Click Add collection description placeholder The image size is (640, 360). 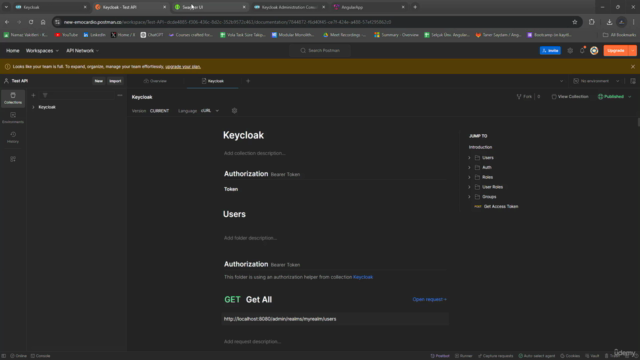254,153
